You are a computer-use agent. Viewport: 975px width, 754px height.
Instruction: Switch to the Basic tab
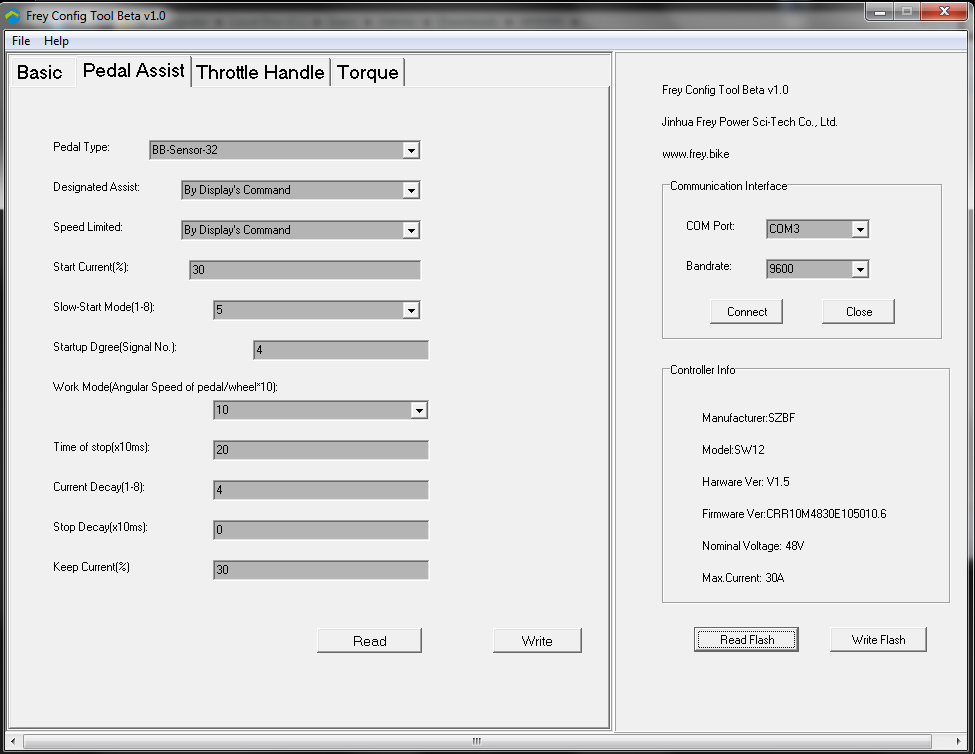pyautogui.click(x=40, y=73)
